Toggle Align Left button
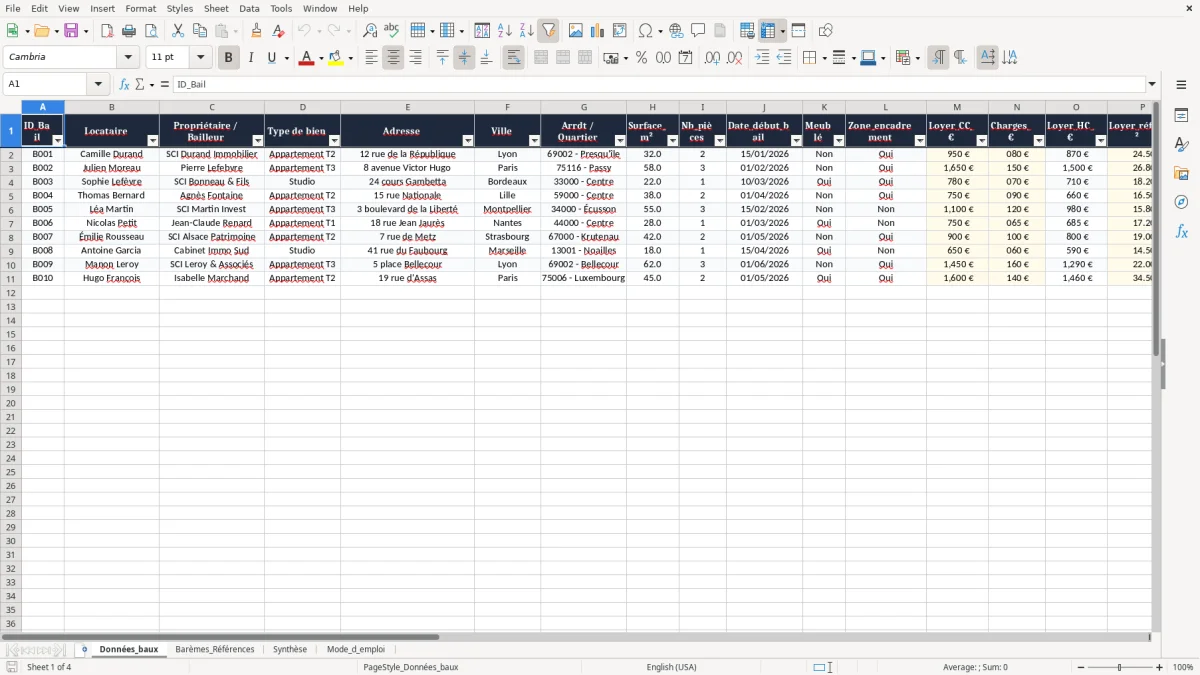This screenshot has height=675, width=1200. tap(371, 58)
